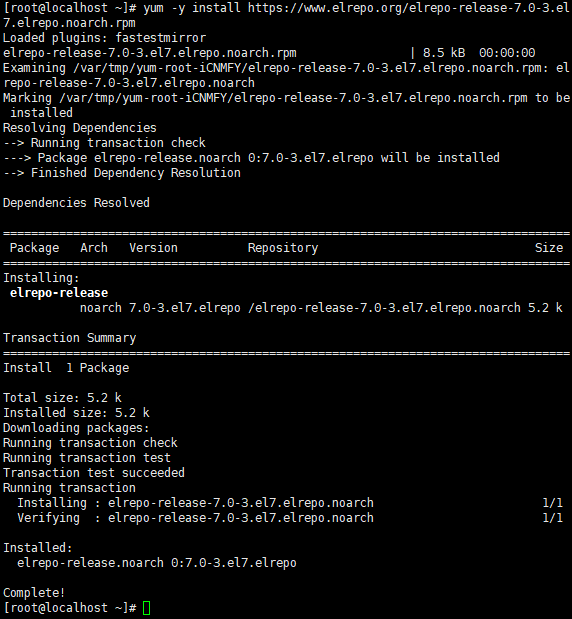Click the final root@localhost prompt text
This screenshot has height=619, width=572.
[x=70, y=608]
